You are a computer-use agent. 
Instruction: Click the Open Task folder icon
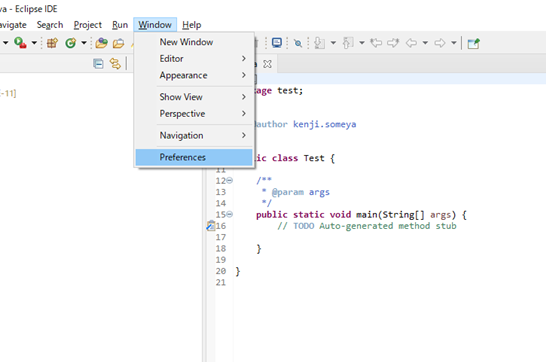pyautogui.click(x=118, y=43)
